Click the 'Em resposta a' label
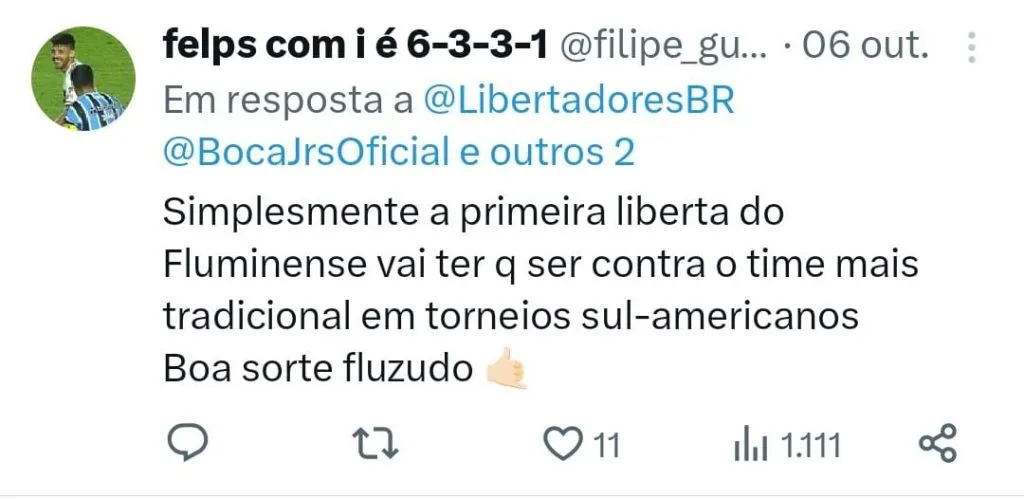 tap(288, 103)
